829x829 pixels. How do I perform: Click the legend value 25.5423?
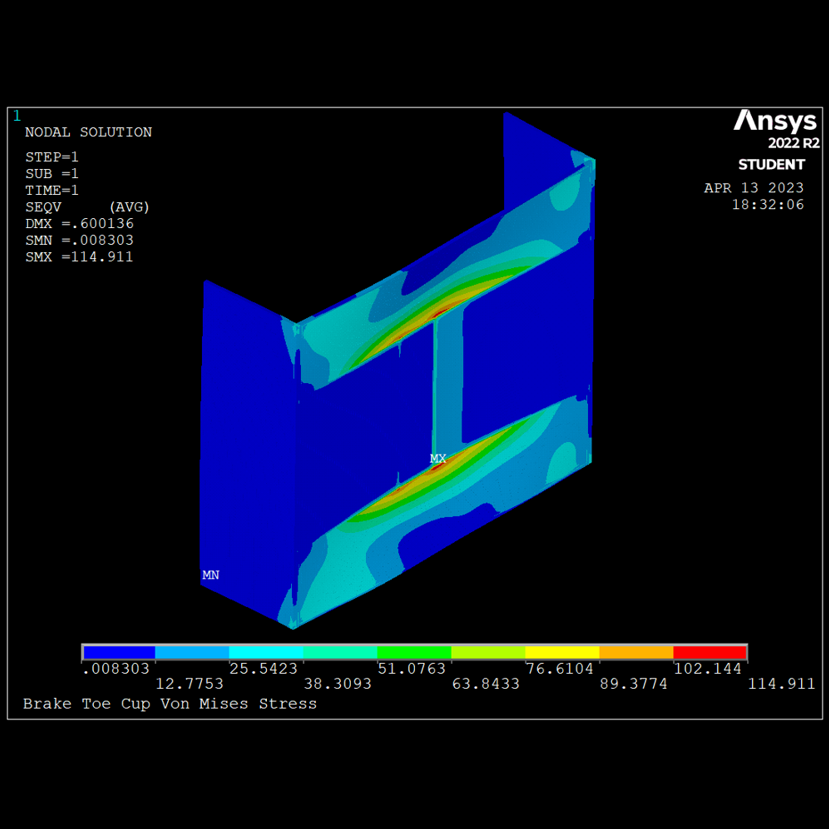(x=263, y=669)
